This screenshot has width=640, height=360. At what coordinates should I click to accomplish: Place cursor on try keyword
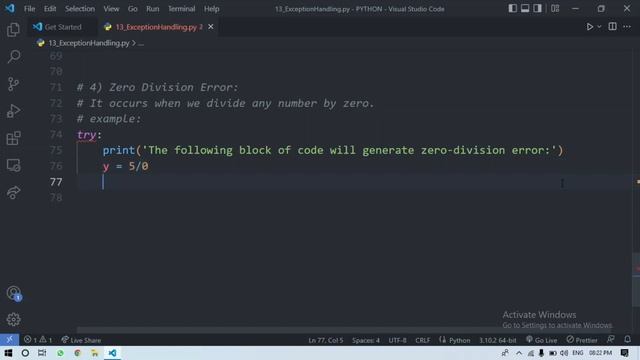tap(87, 135)
